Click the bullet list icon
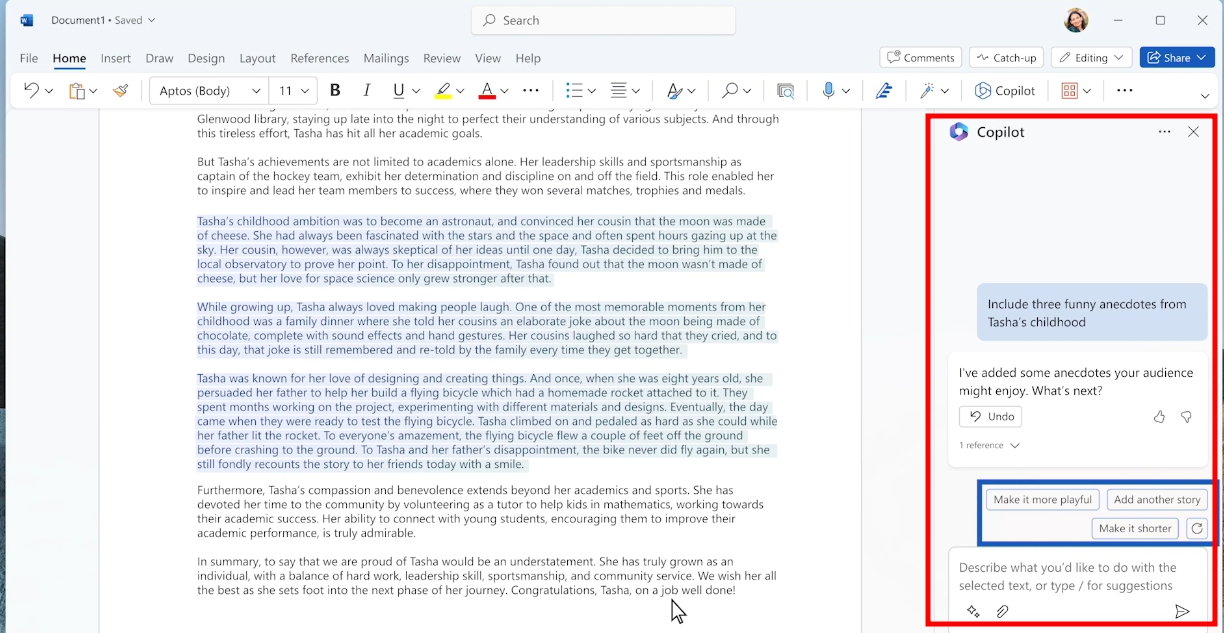The height and width of the screenshot is (633, 1224). coord(574,91)
